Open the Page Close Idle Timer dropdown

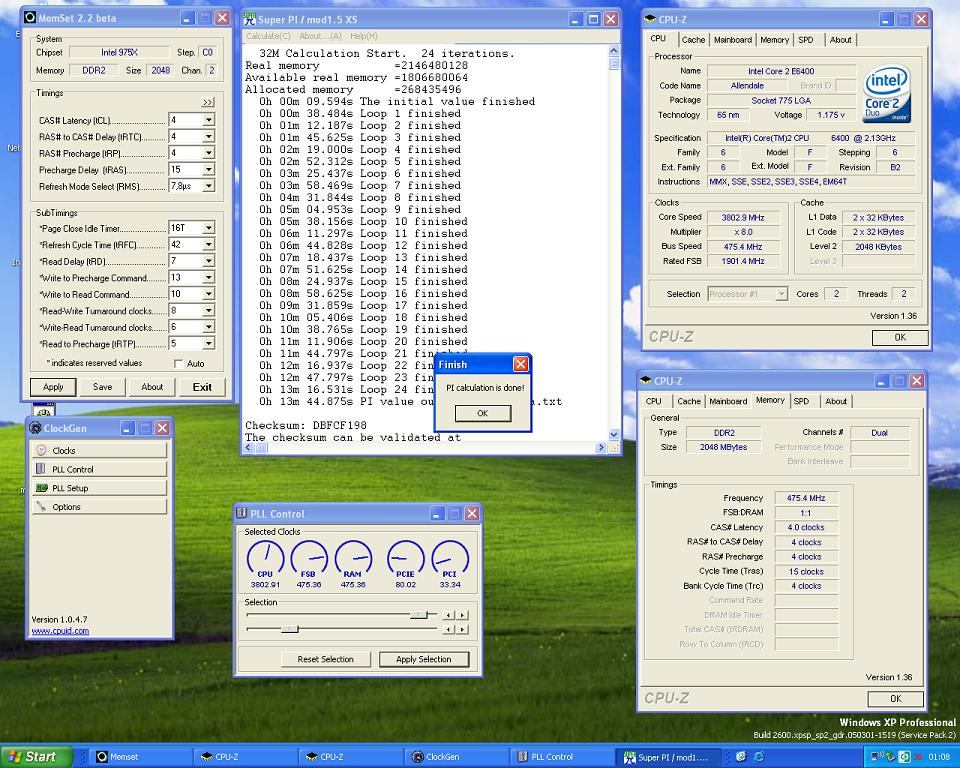pyautogui.click(x=209, y=228)
